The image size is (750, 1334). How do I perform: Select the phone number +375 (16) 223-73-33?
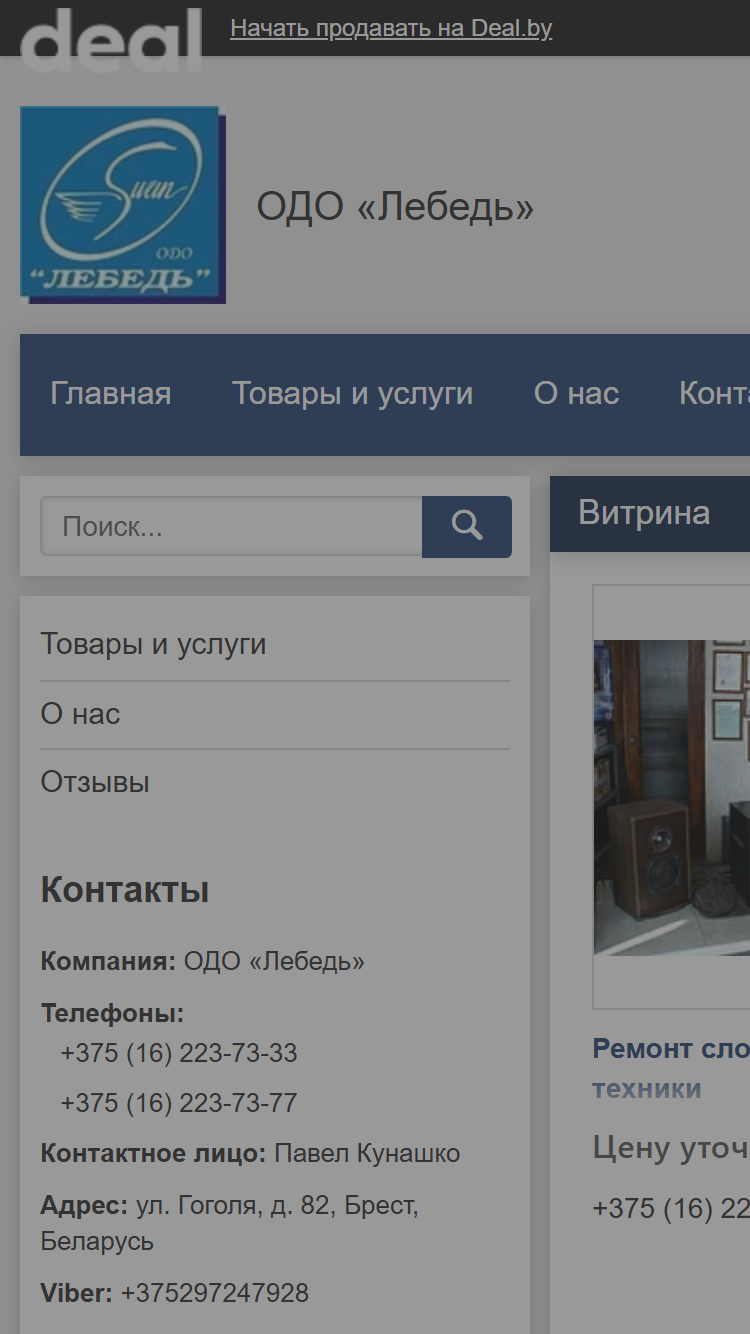click(x=179, y=1053)
